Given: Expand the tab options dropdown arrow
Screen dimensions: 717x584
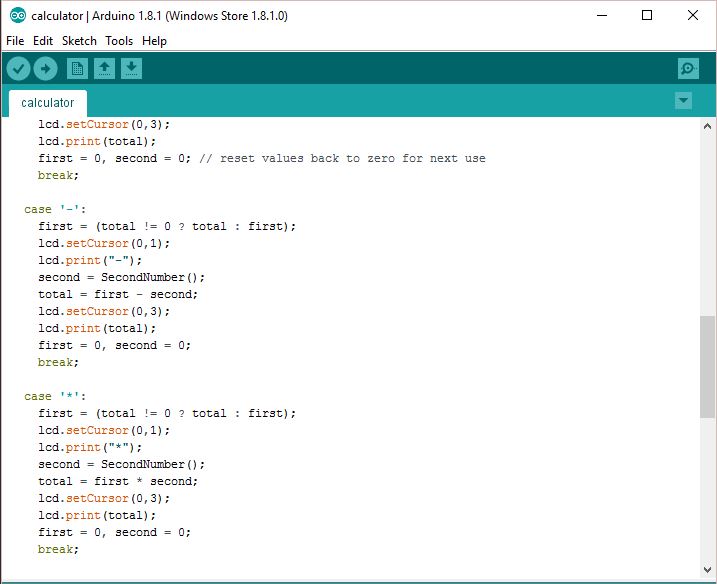Looking at the screenshot, I should [683, 101].
